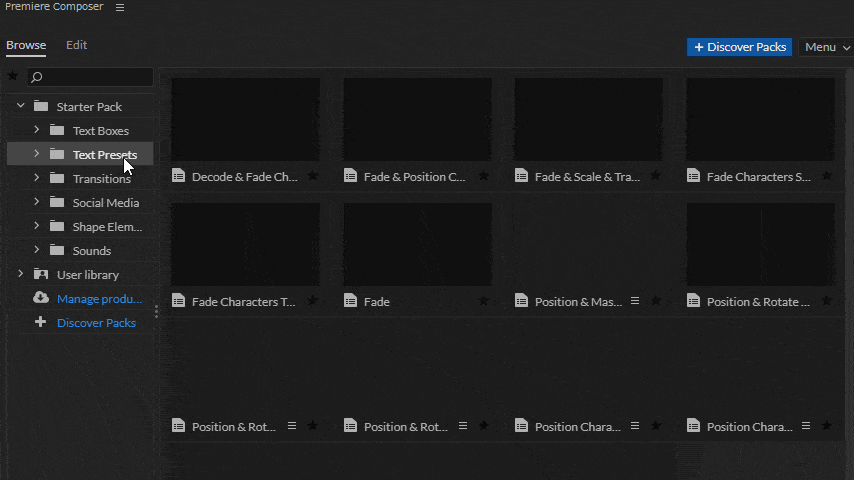Click the Fade Characters S... document icon

693,175
